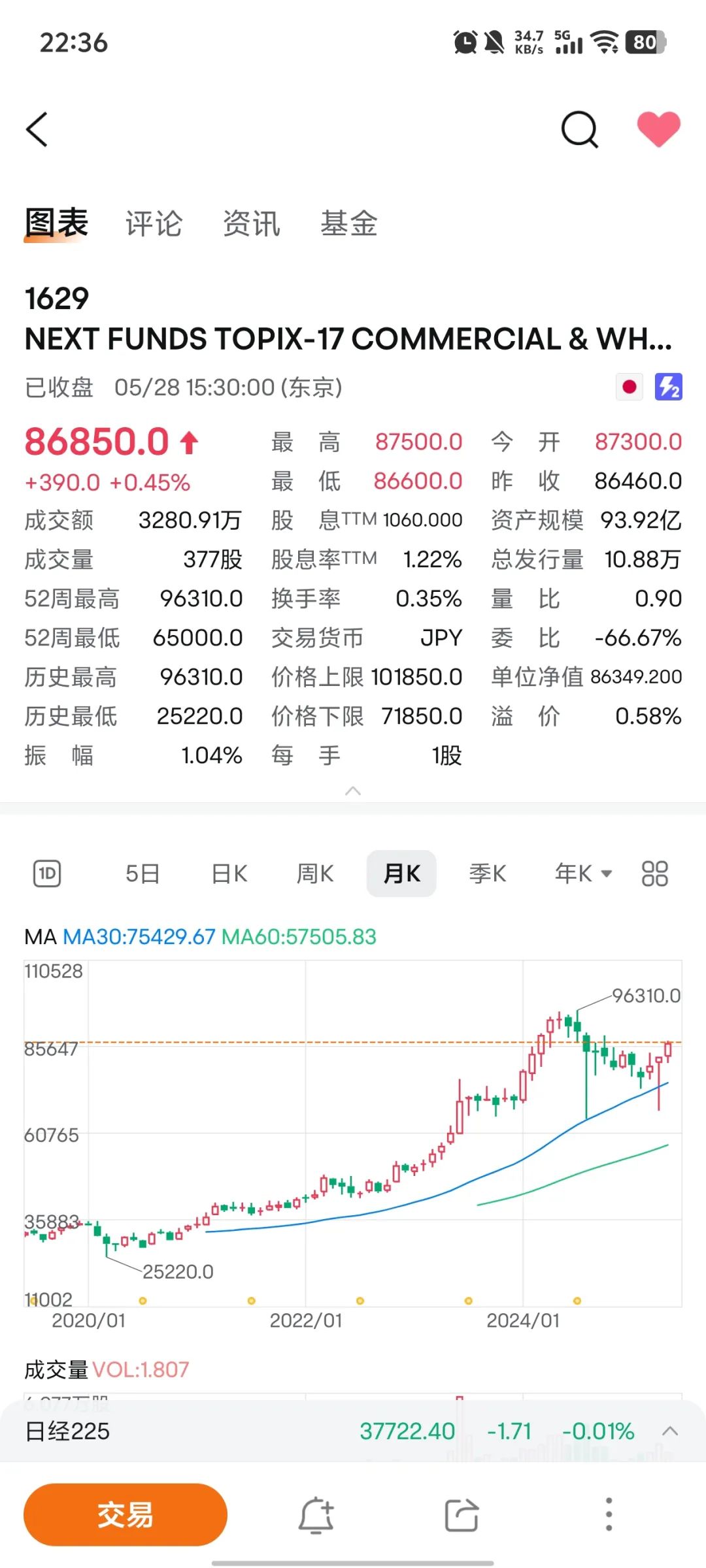This screenshot has width=706, height=1568.
Task: Switch to the 图表 tab
Action: tap(56, 224)
